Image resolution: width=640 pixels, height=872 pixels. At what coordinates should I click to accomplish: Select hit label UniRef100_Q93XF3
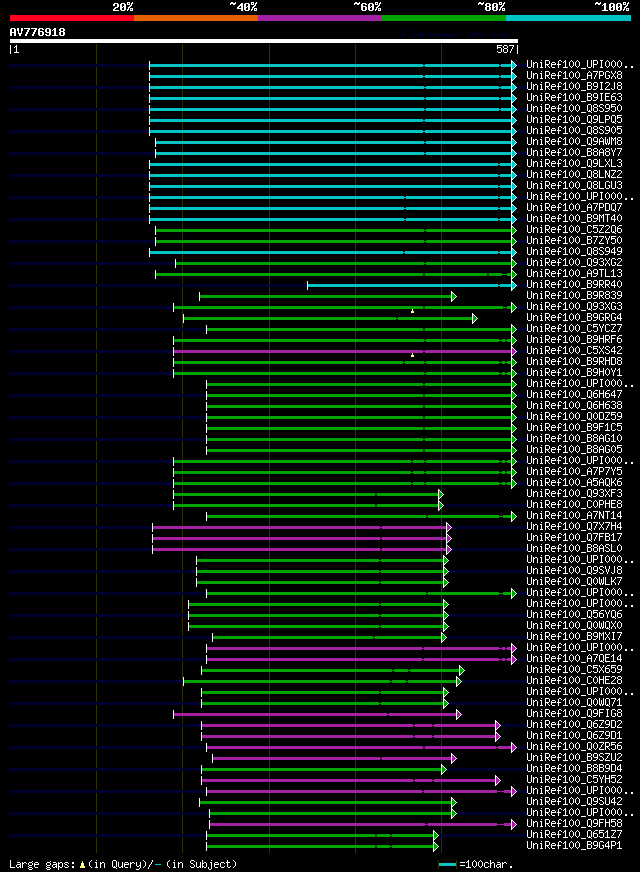[574, 493]
